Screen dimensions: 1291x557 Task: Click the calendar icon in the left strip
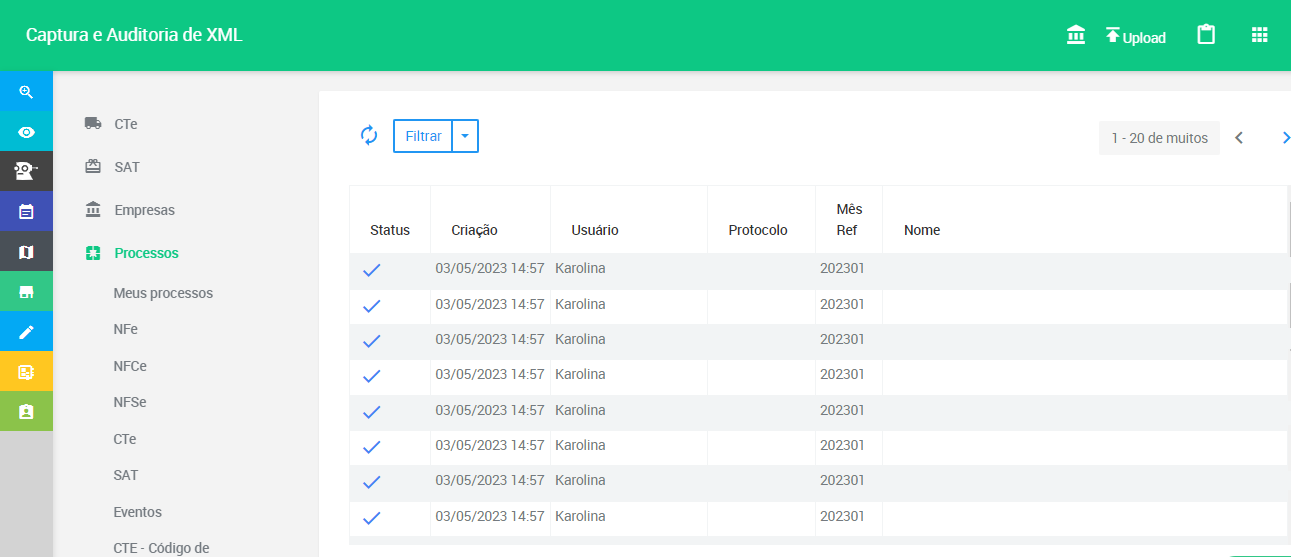coord(26,212)
